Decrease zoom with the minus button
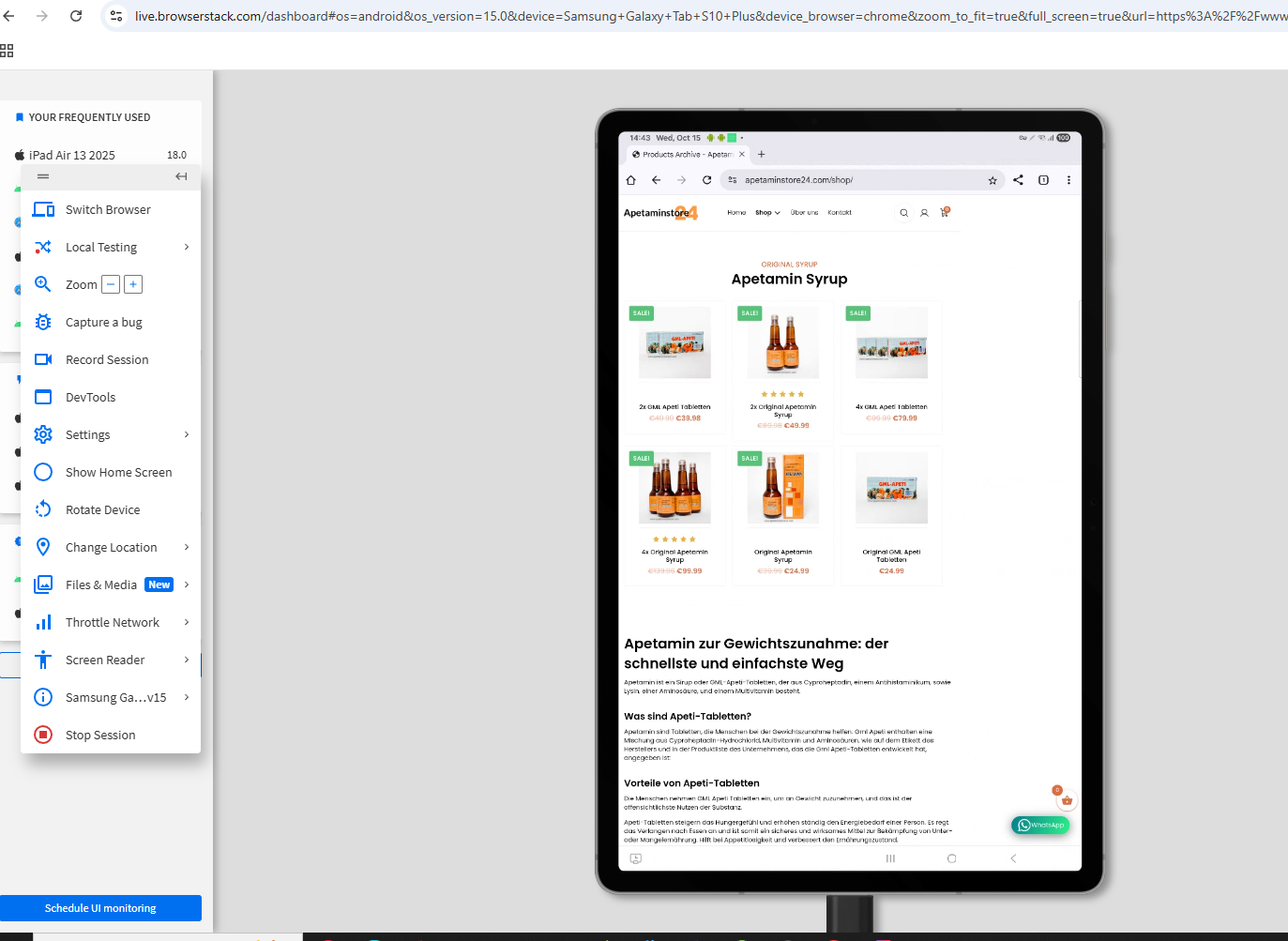Viewport: 1288px width, 941px height. tap(111, 284)
